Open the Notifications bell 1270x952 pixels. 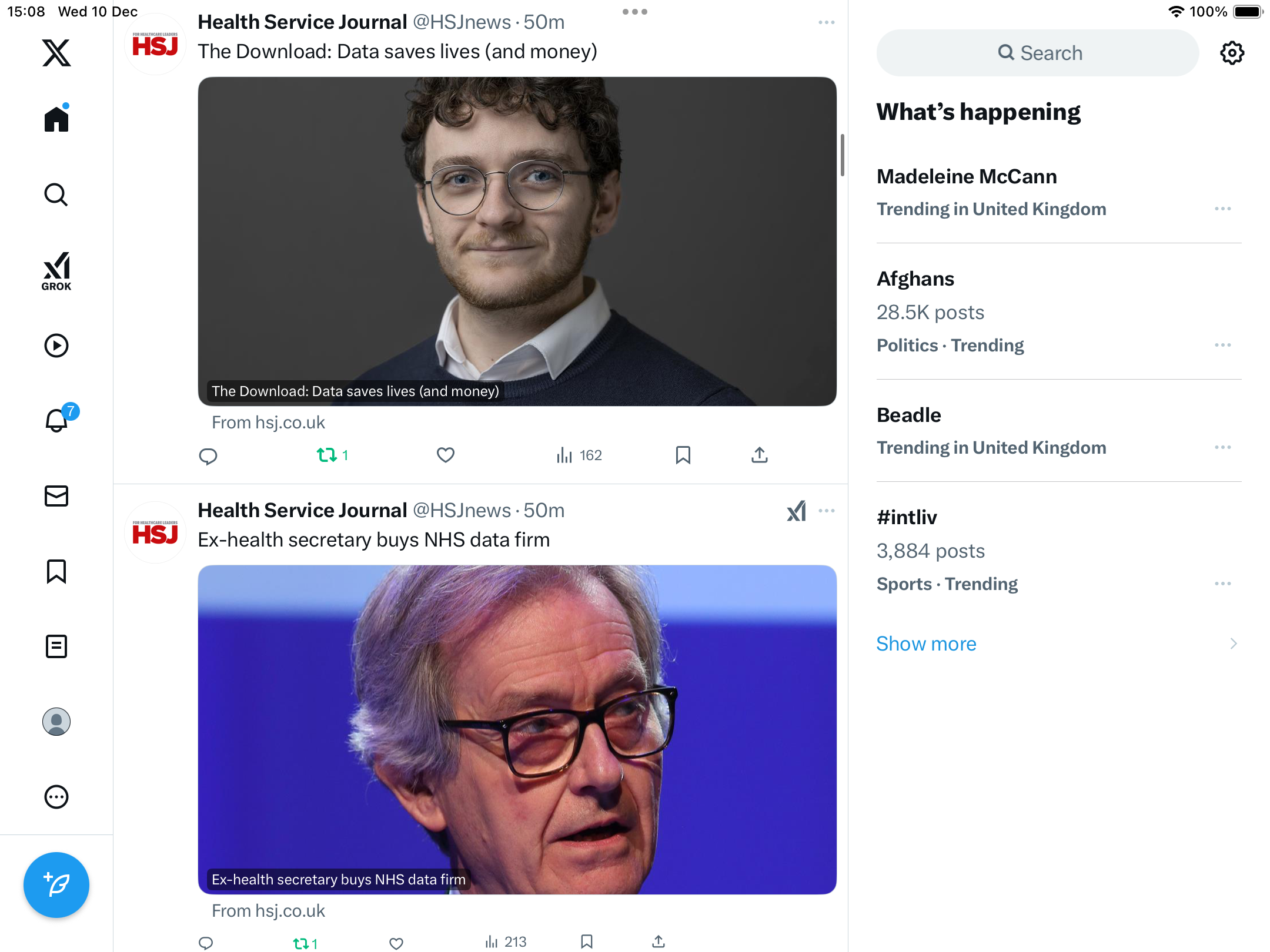click(x=56, y=421)
